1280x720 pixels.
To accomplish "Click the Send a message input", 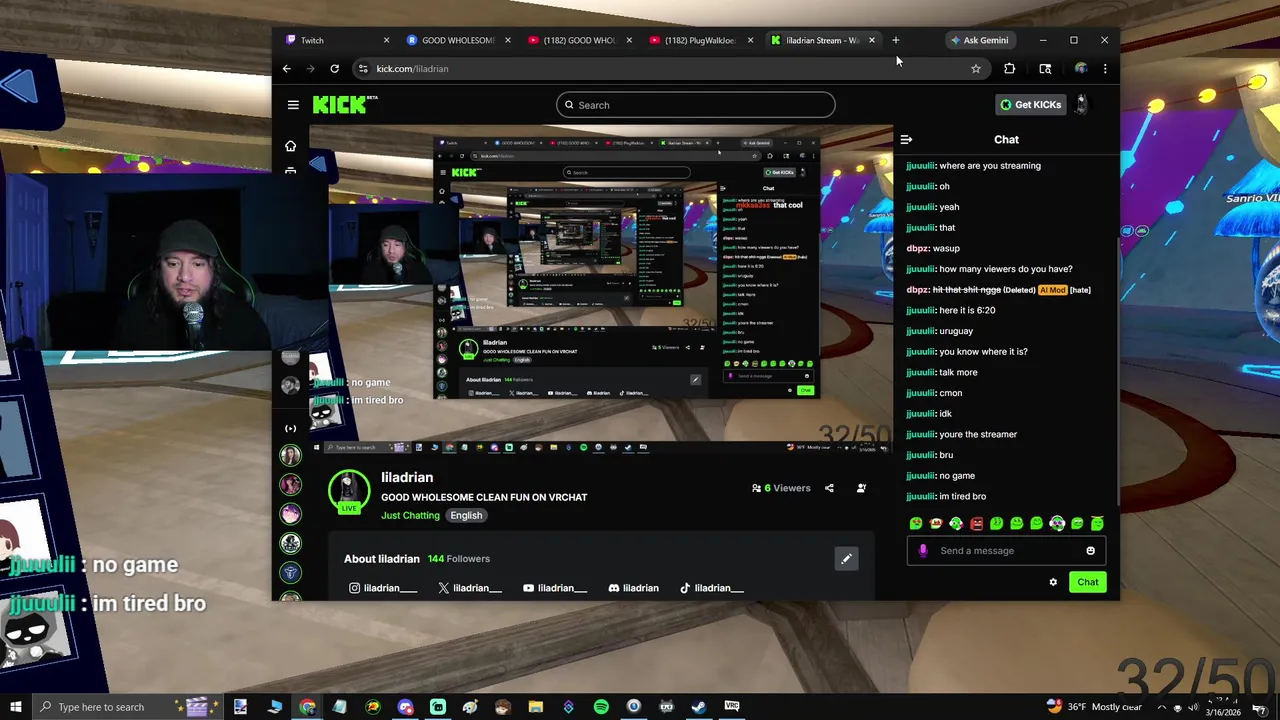I will pos(1005,551).
